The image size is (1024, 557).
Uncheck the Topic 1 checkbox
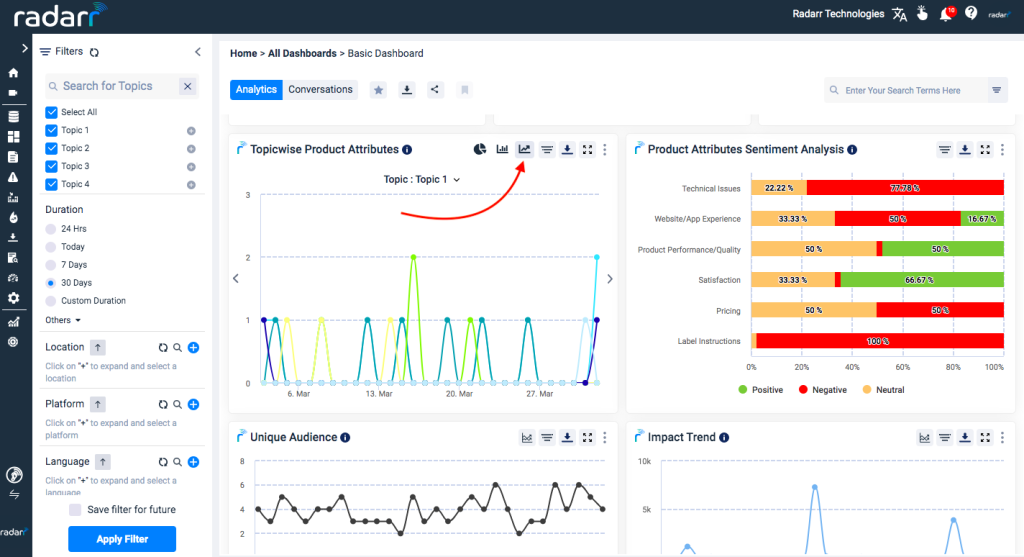click(x=52, y=130)
